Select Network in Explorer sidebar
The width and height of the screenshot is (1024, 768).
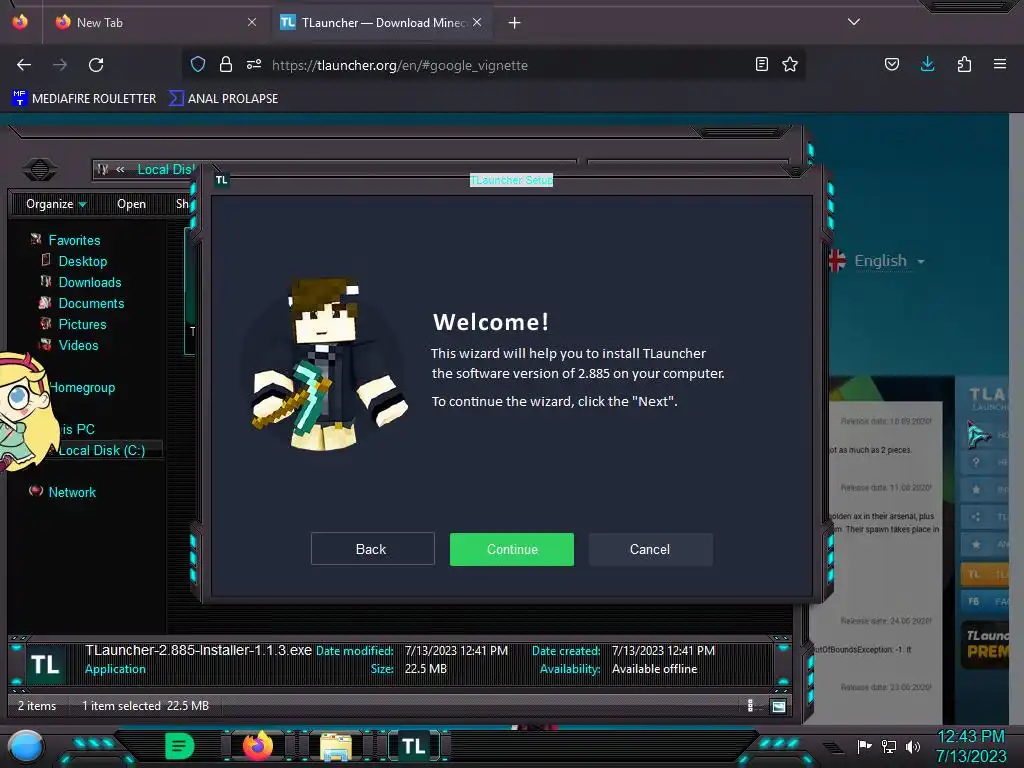72,492
